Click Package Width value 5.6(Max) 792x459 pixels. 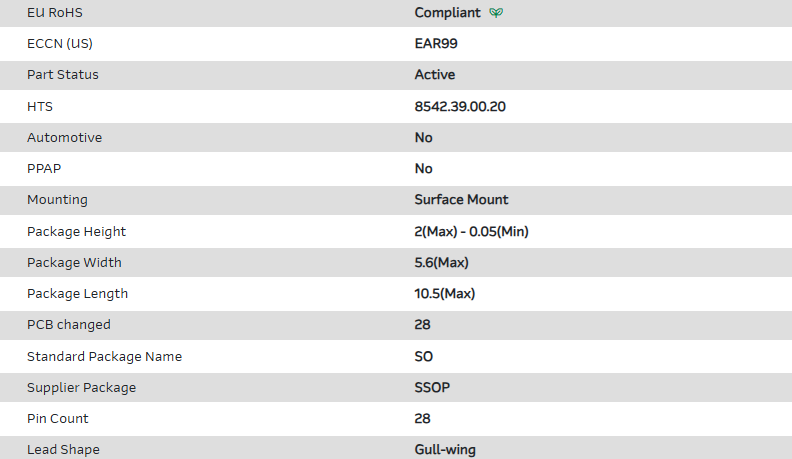(x=442, y=262)
